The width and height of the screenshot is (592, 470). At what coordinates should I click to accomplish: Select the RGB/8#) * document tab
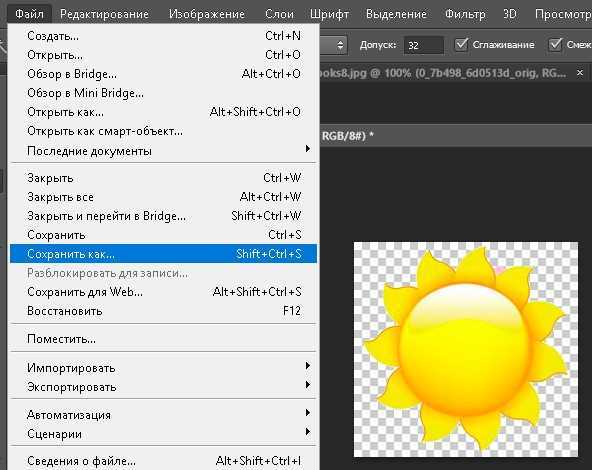[x=347, y=136]
